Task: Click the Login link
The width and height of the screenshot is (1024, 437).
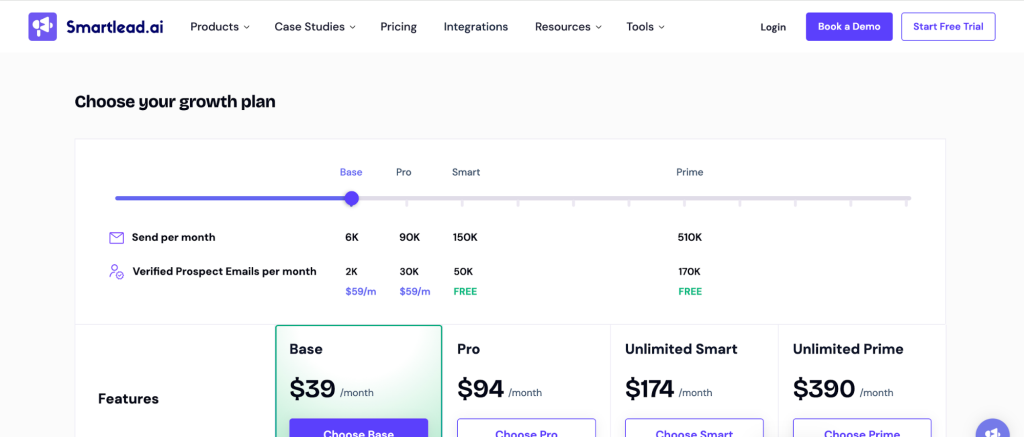Action: pyautogui.click(x=773, y=27)
